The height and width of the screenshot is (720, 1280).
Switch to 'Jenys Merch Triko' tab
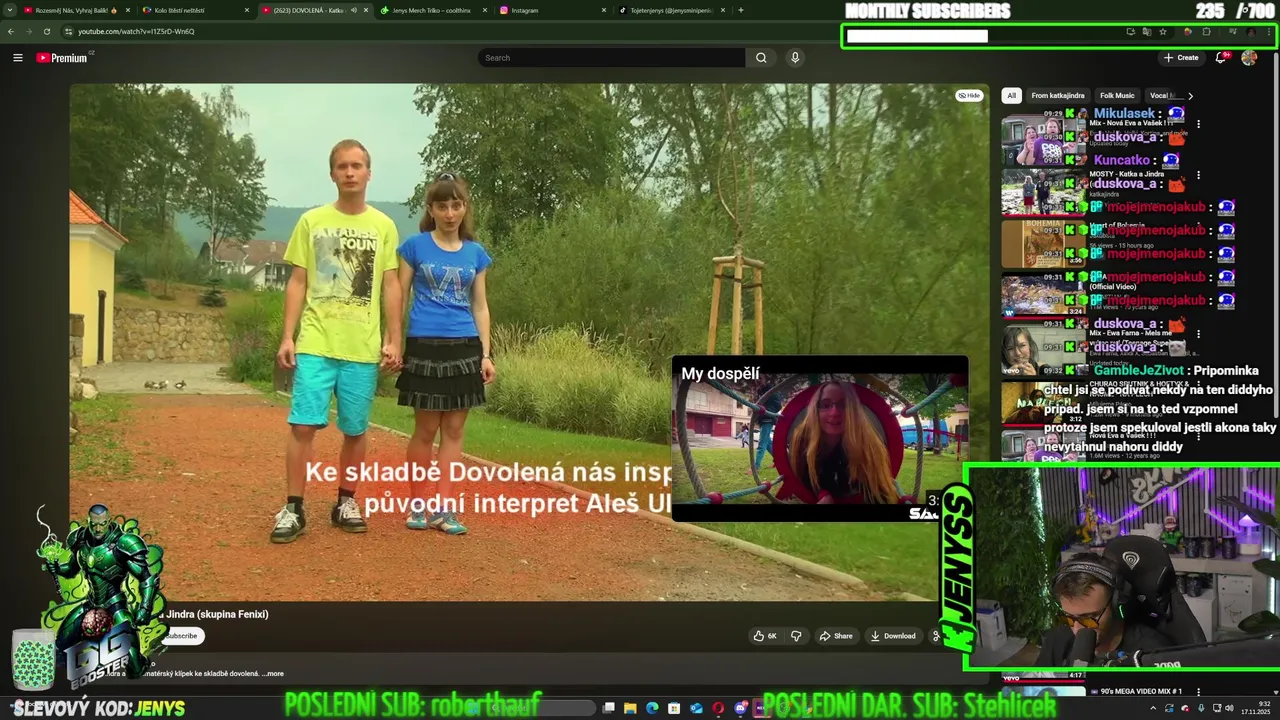[432, 10]
